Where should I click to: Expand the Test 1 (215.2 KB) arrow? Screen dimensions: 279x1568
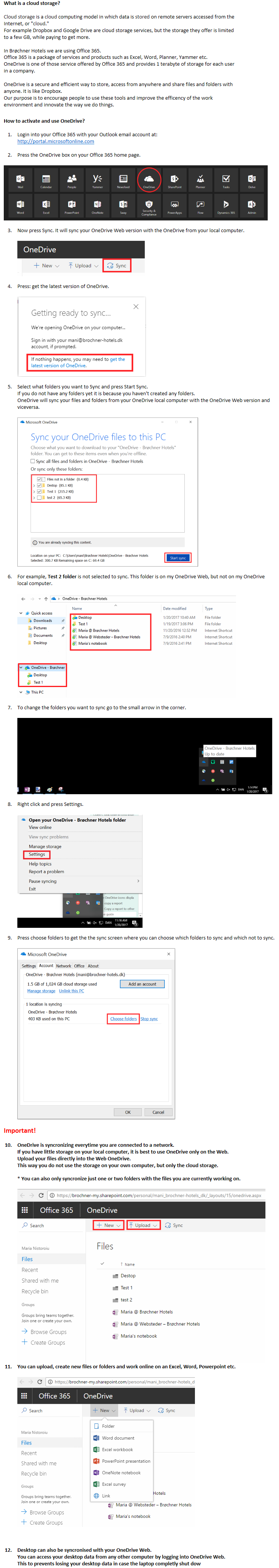pyautogui.click(x=35, y=492)
